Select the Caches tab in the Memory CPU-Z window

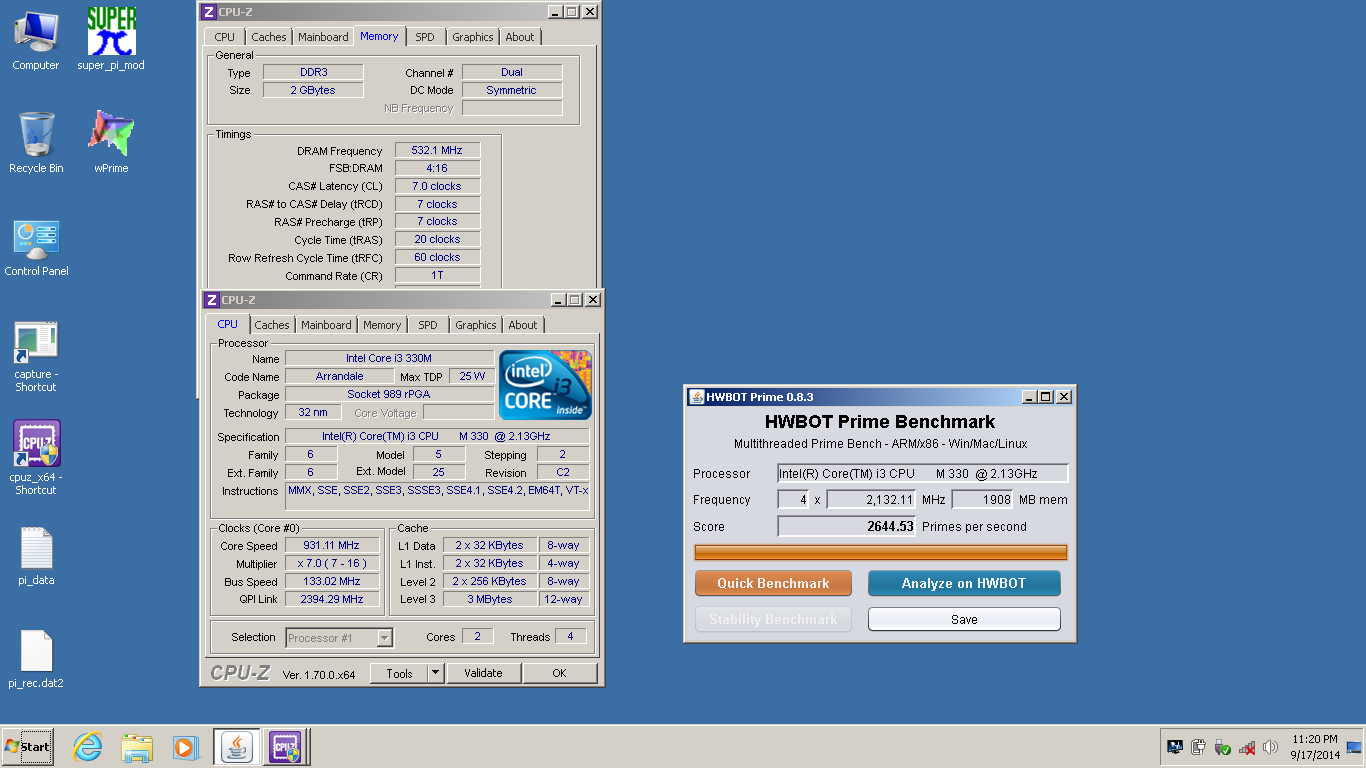[x=269, y=37]
